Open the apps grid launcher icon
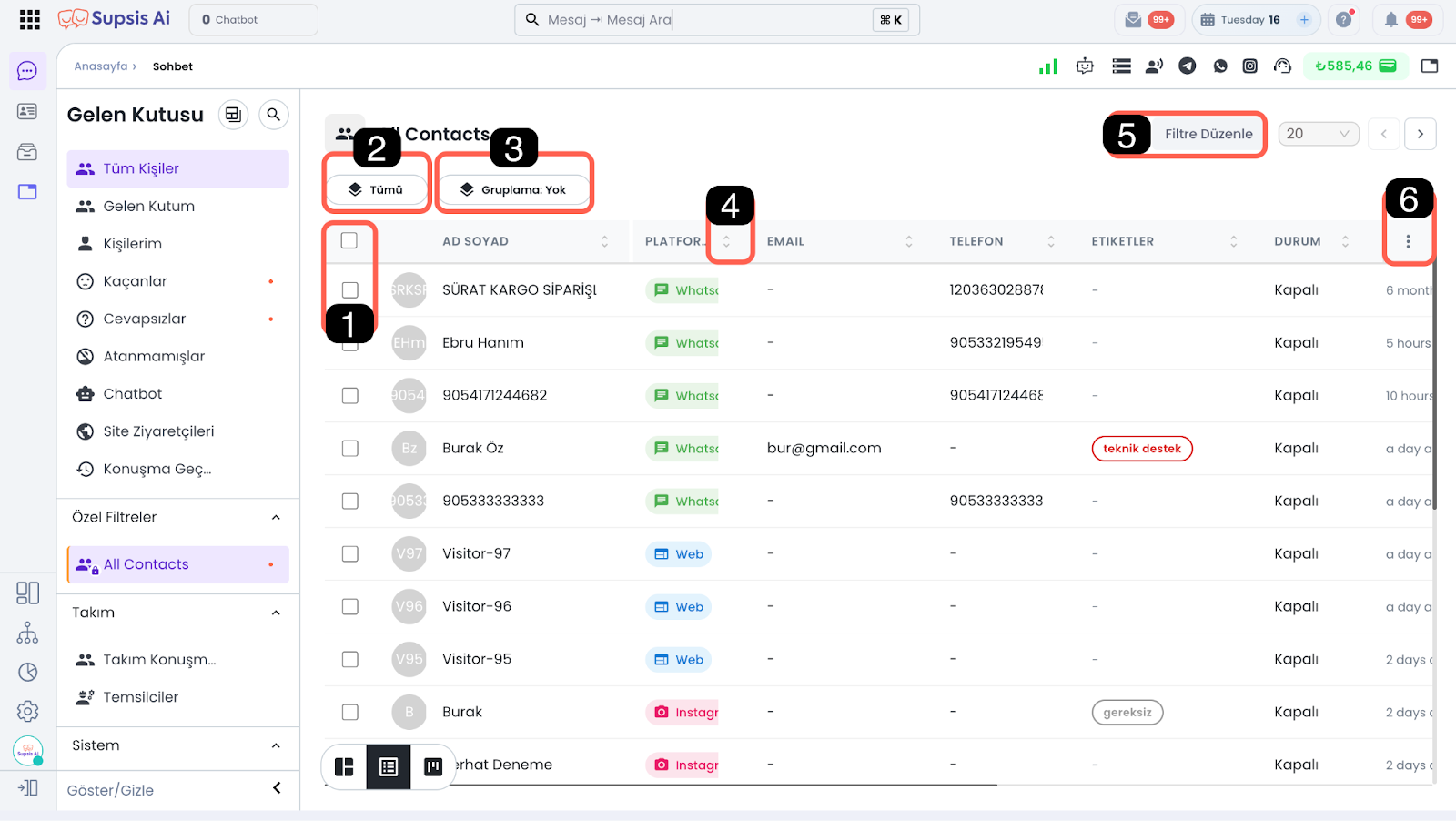The height and width of the screenshot is (821, 1456). click(x=29, y=19)
